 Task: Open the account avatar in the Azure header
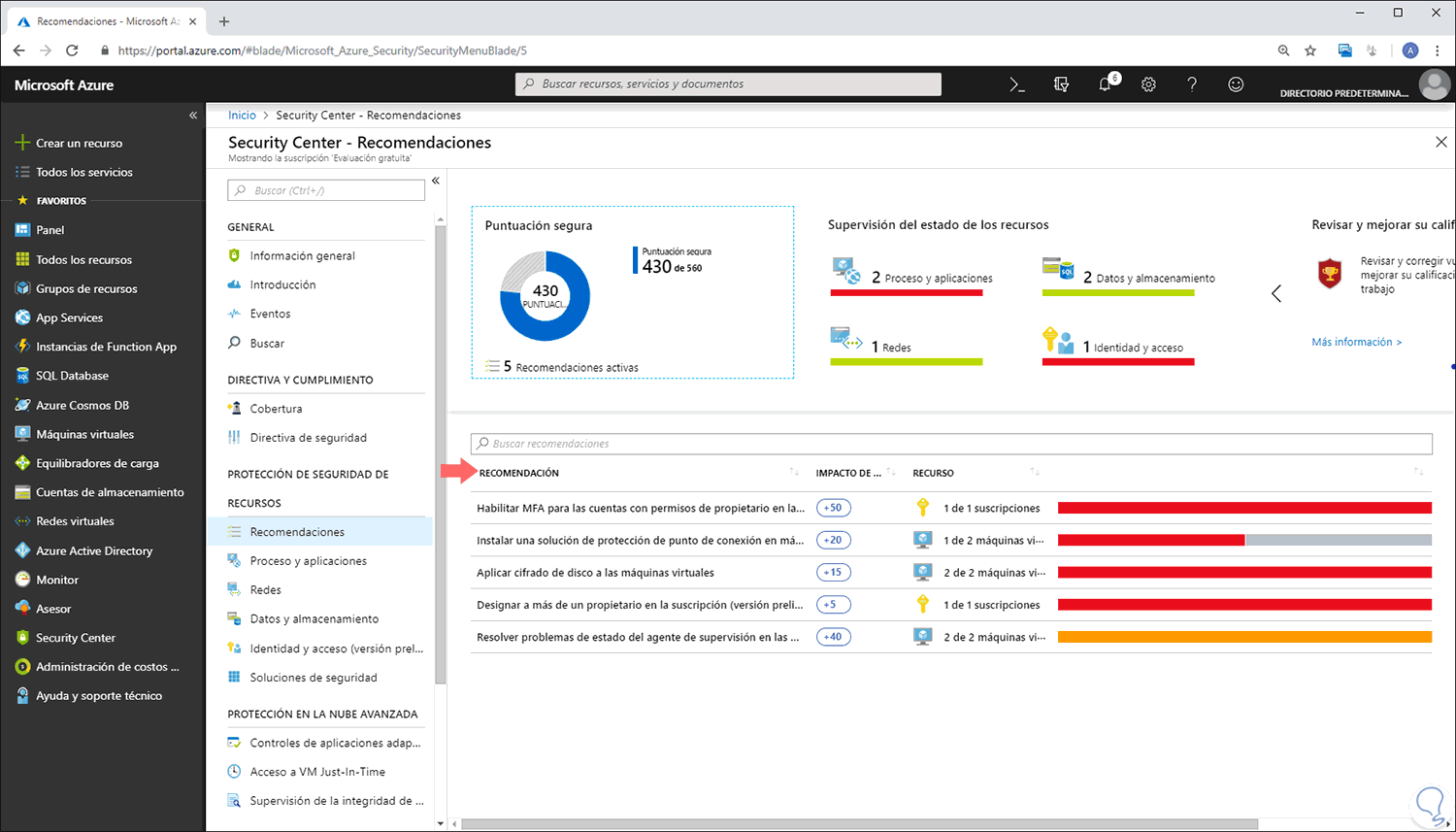pos(1434,84)
